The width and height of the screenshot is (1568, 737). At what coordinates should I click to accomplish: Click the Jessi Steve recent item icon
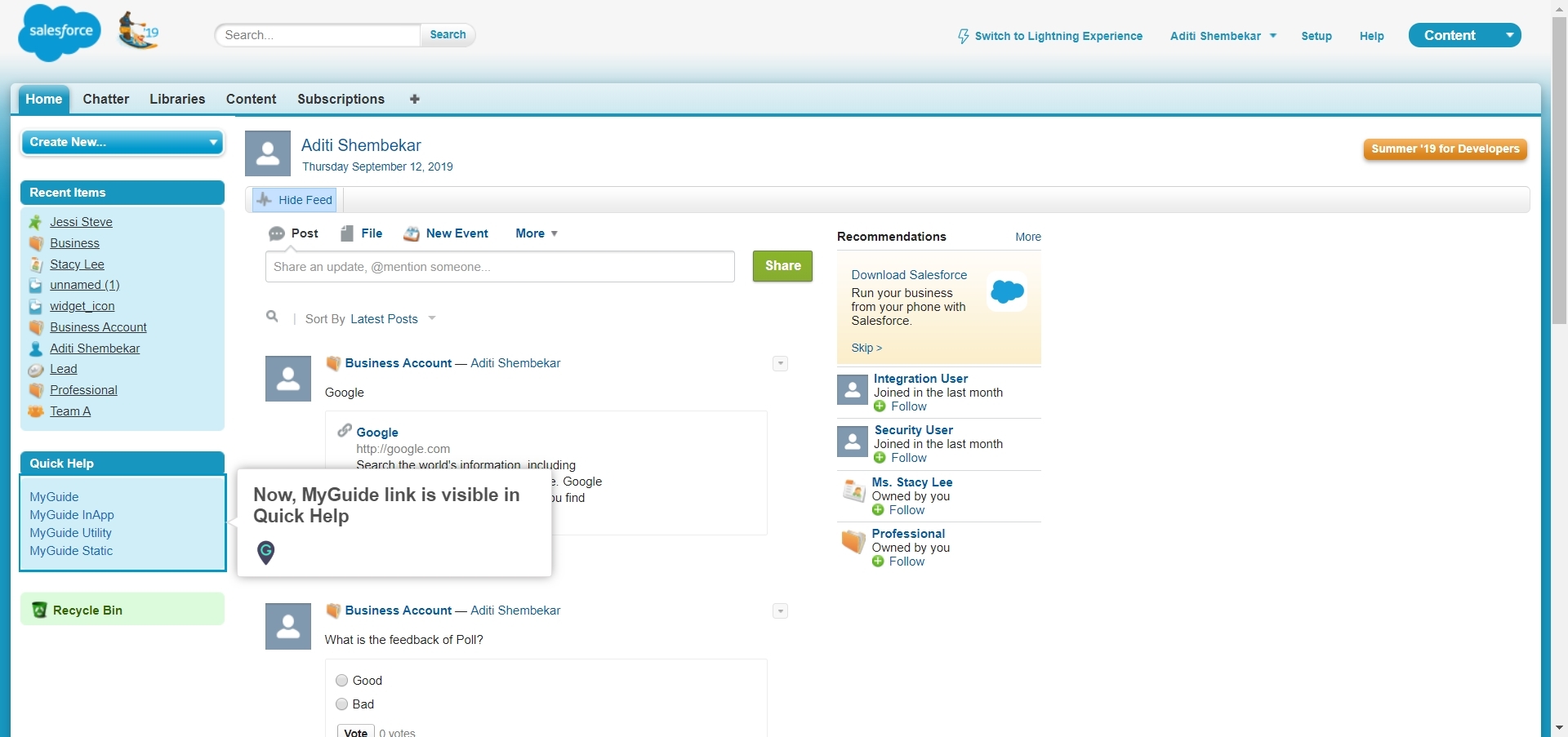[35, 222]
